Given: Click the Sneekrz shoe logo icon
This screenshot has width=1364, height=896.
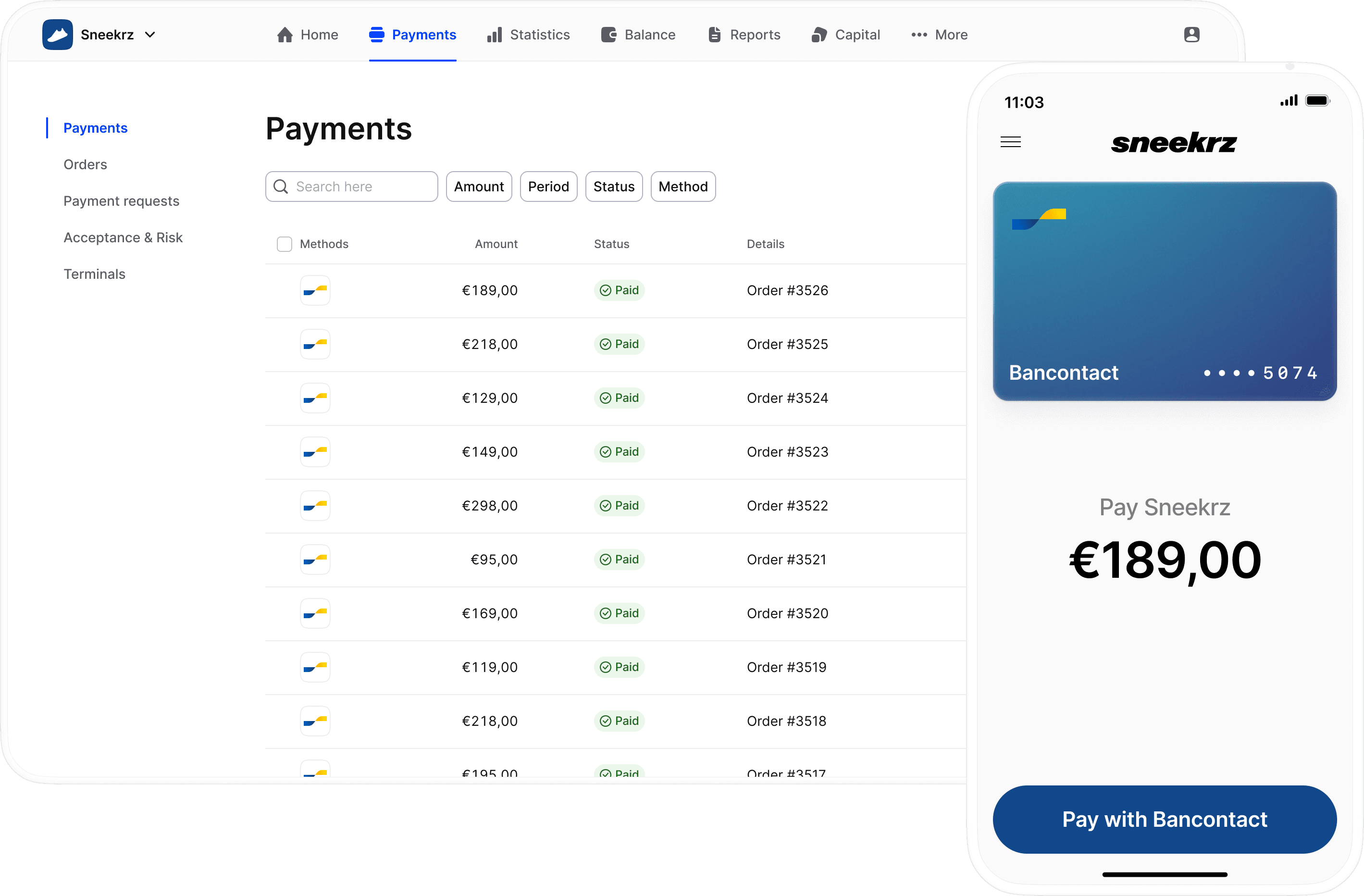Looking at the screenshot, I should click(x=57, y=35).
